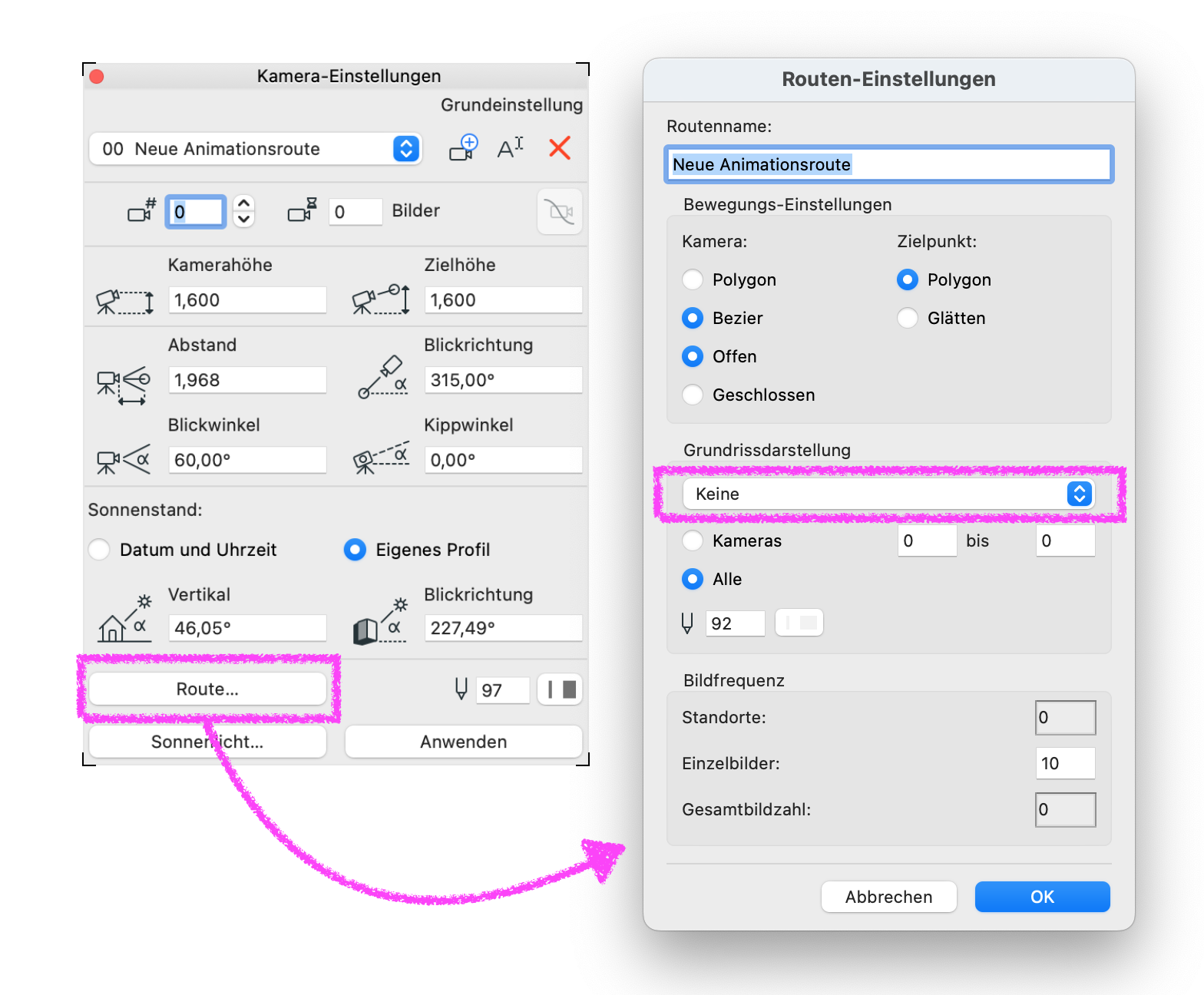Click the sun Vertikal altitude icon
1204x995 pixels.
click(x=124, y=618)
